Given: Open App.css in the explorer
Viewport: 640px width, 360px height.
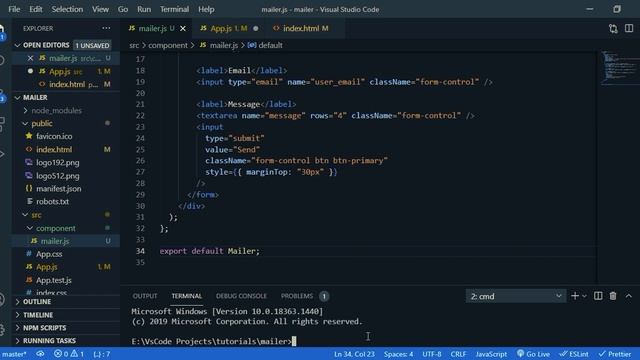Looking at the screenshot, I should click(x=49, y=254).
